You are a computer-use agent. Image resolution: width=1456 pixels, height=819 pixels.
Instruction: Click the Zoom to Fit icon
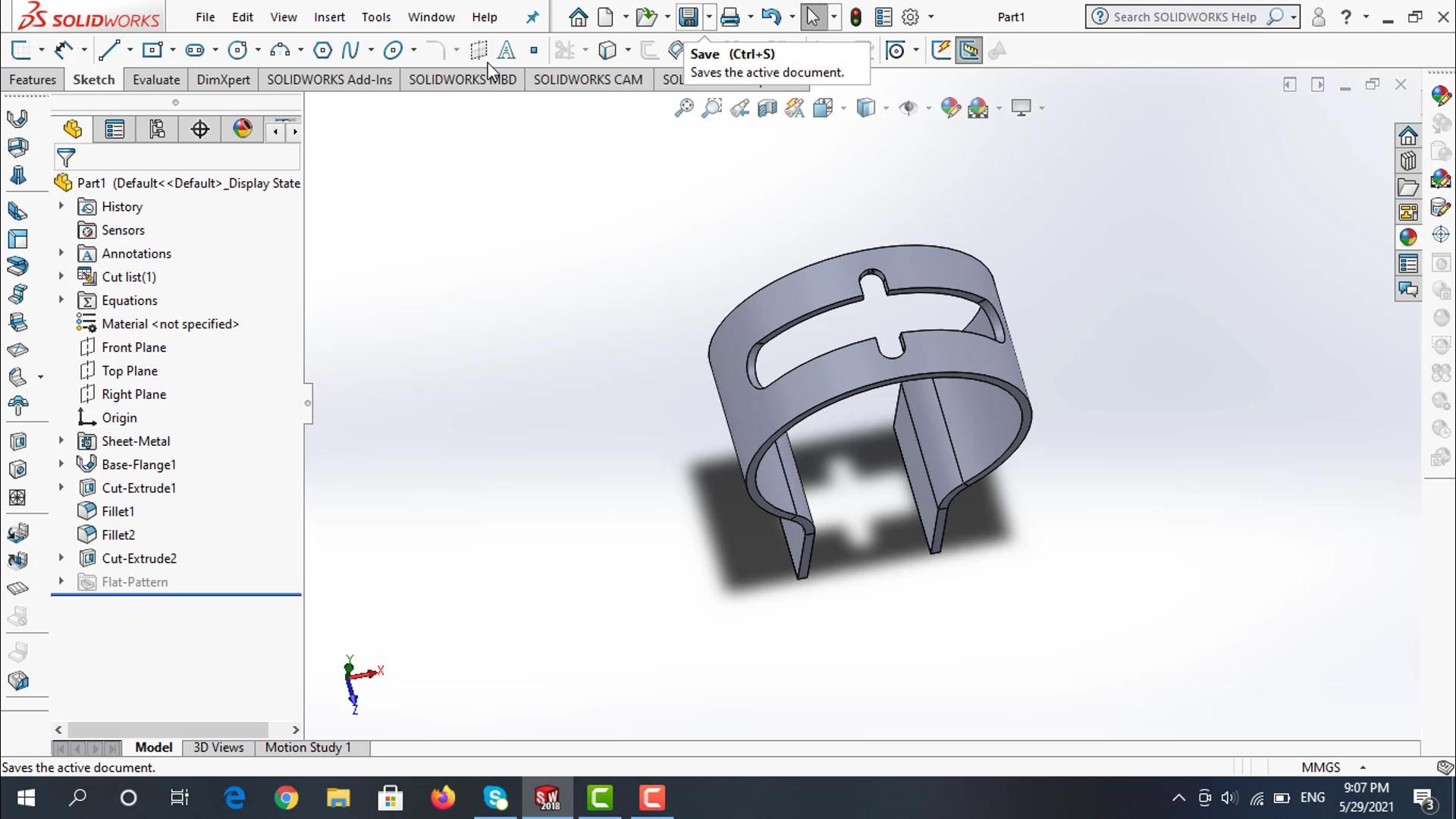[x=683, y=108]
